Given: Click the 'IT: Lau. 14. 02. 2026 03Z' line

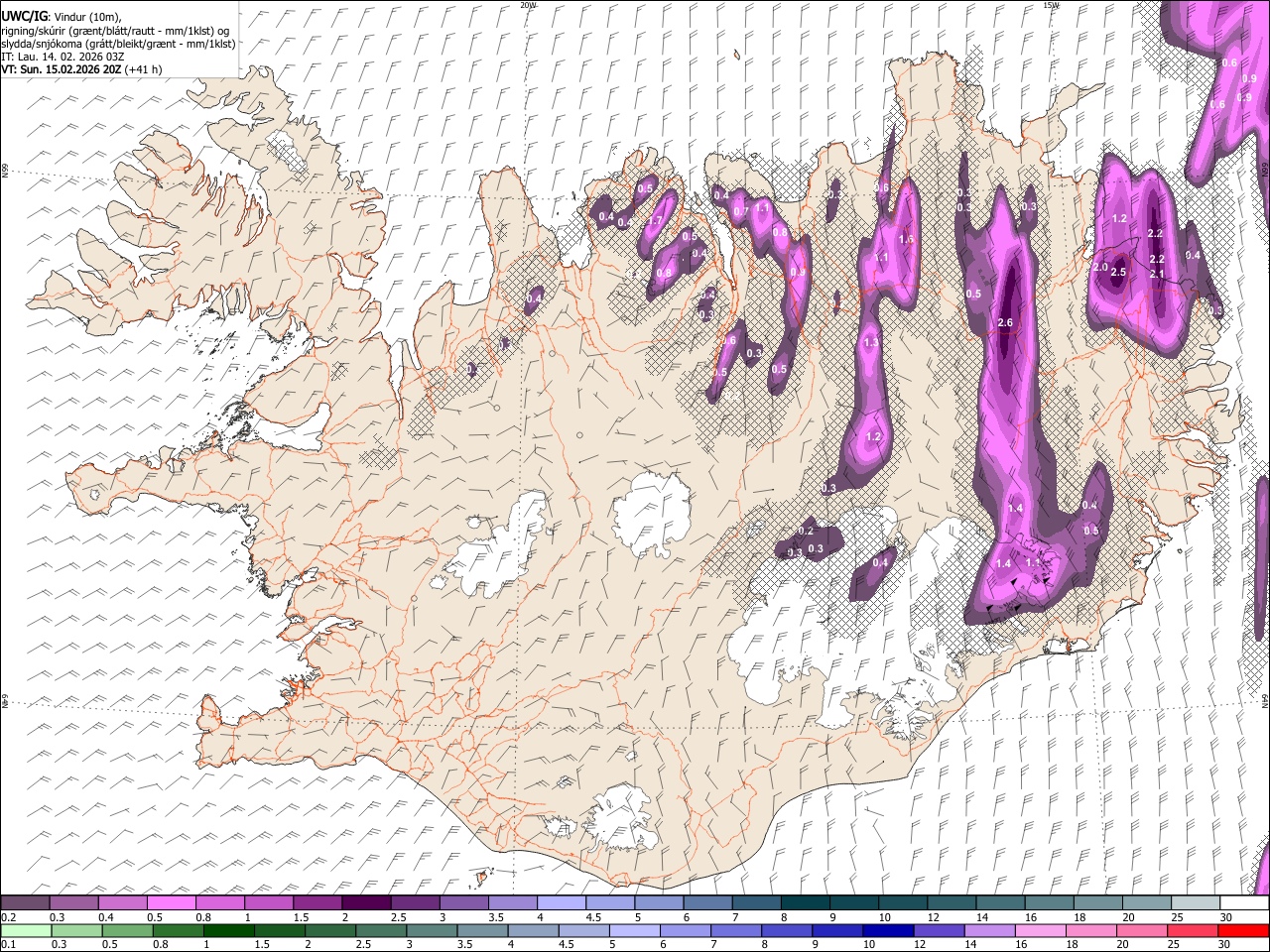Looking at the screenshot, I should click(x=63, y=57).
